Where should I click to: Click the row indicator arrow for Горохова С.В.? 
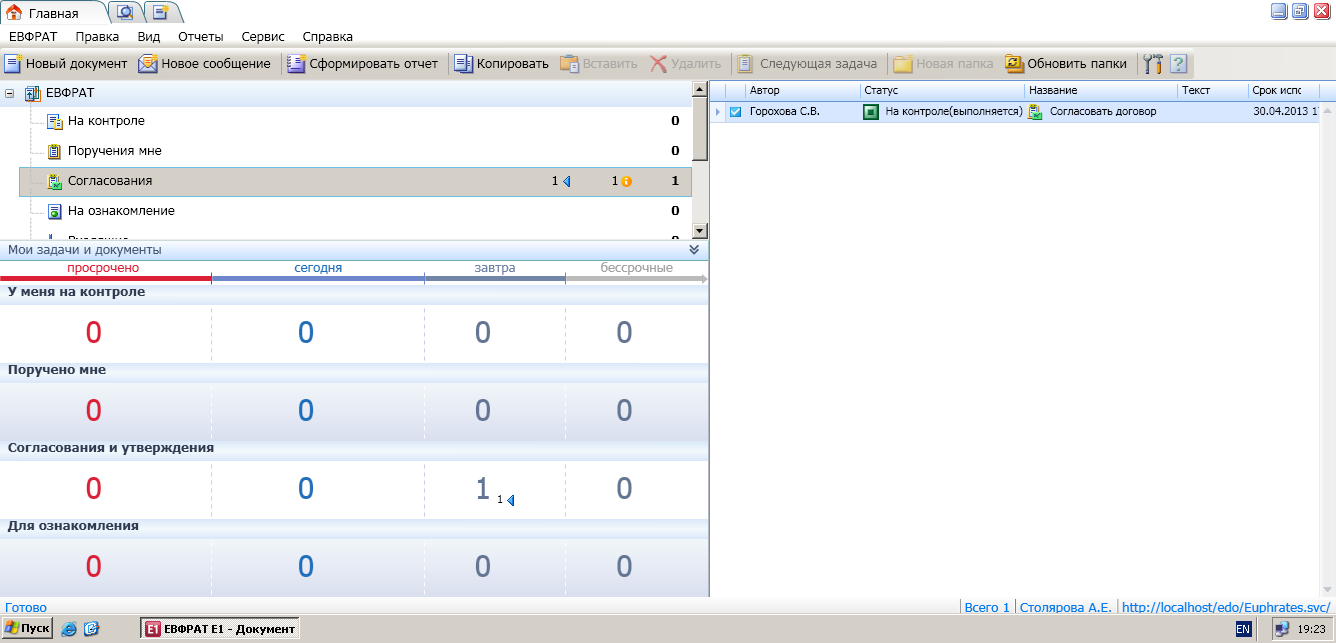(717, 112)
